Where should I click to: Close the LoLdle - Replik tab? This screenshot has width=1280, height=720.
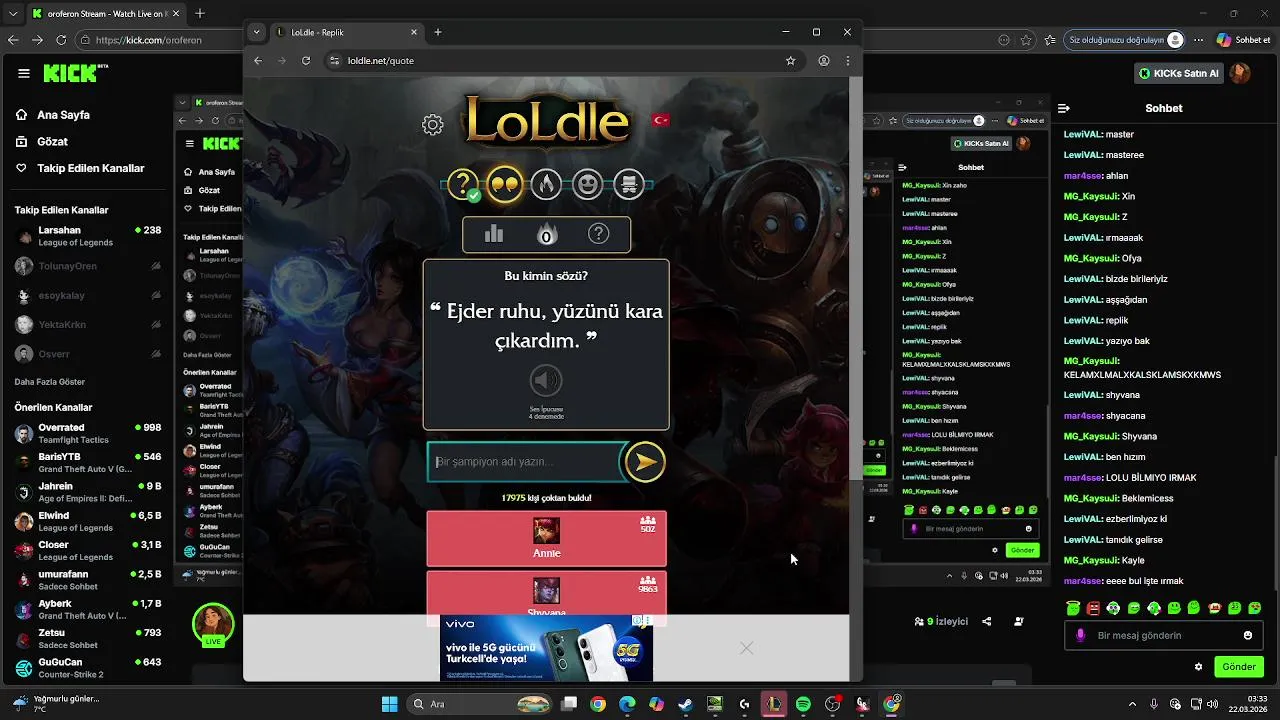414,32
